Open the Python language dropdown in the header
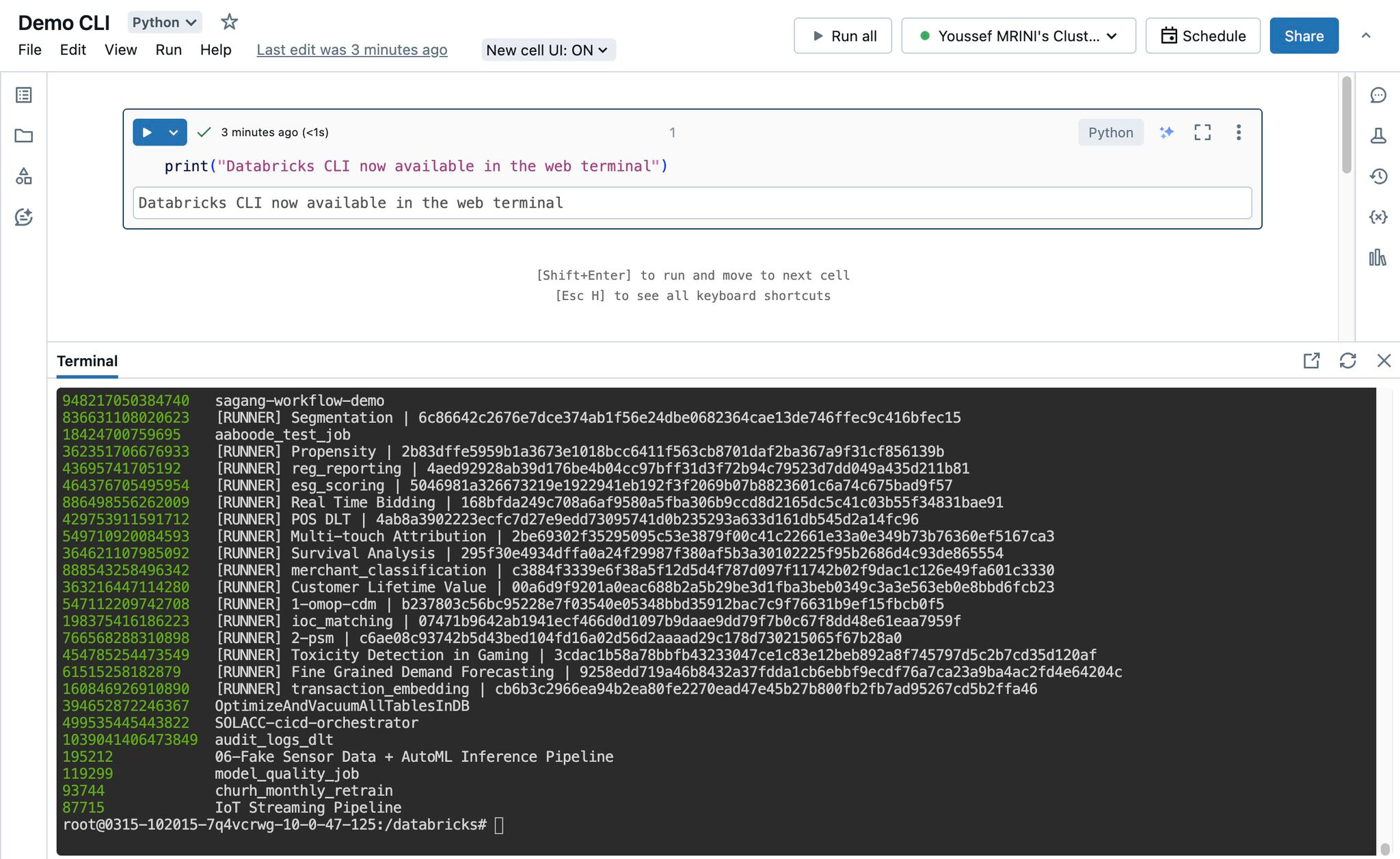 tap(165, 23)
